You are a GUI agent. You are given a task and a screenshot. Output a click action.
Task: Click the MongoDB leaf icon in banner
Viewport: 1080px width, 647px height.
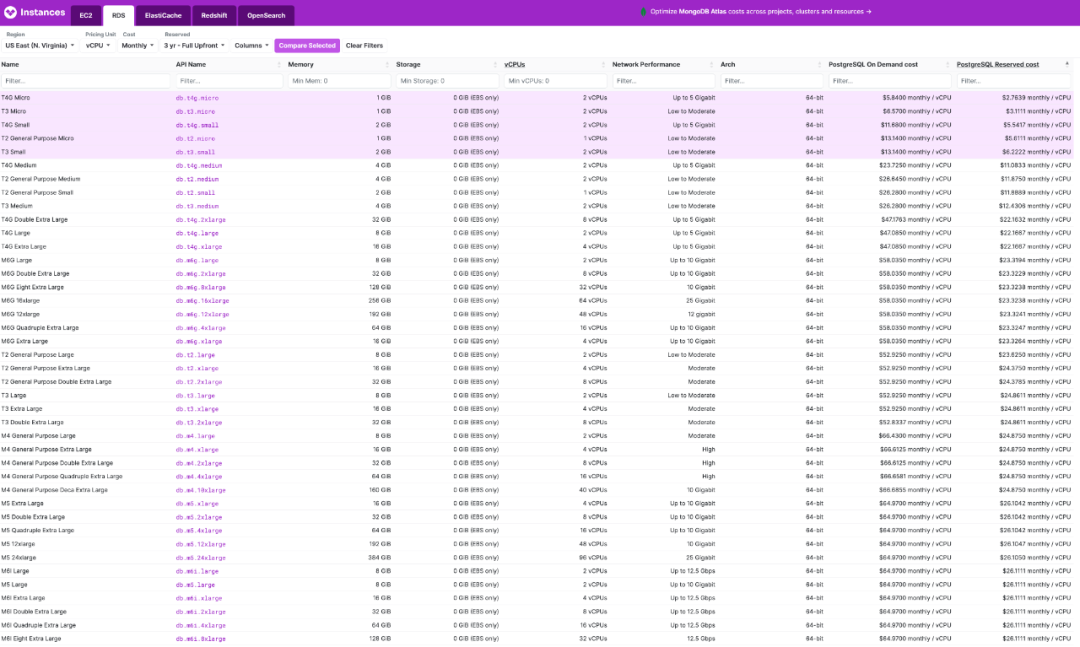(643, 12)
